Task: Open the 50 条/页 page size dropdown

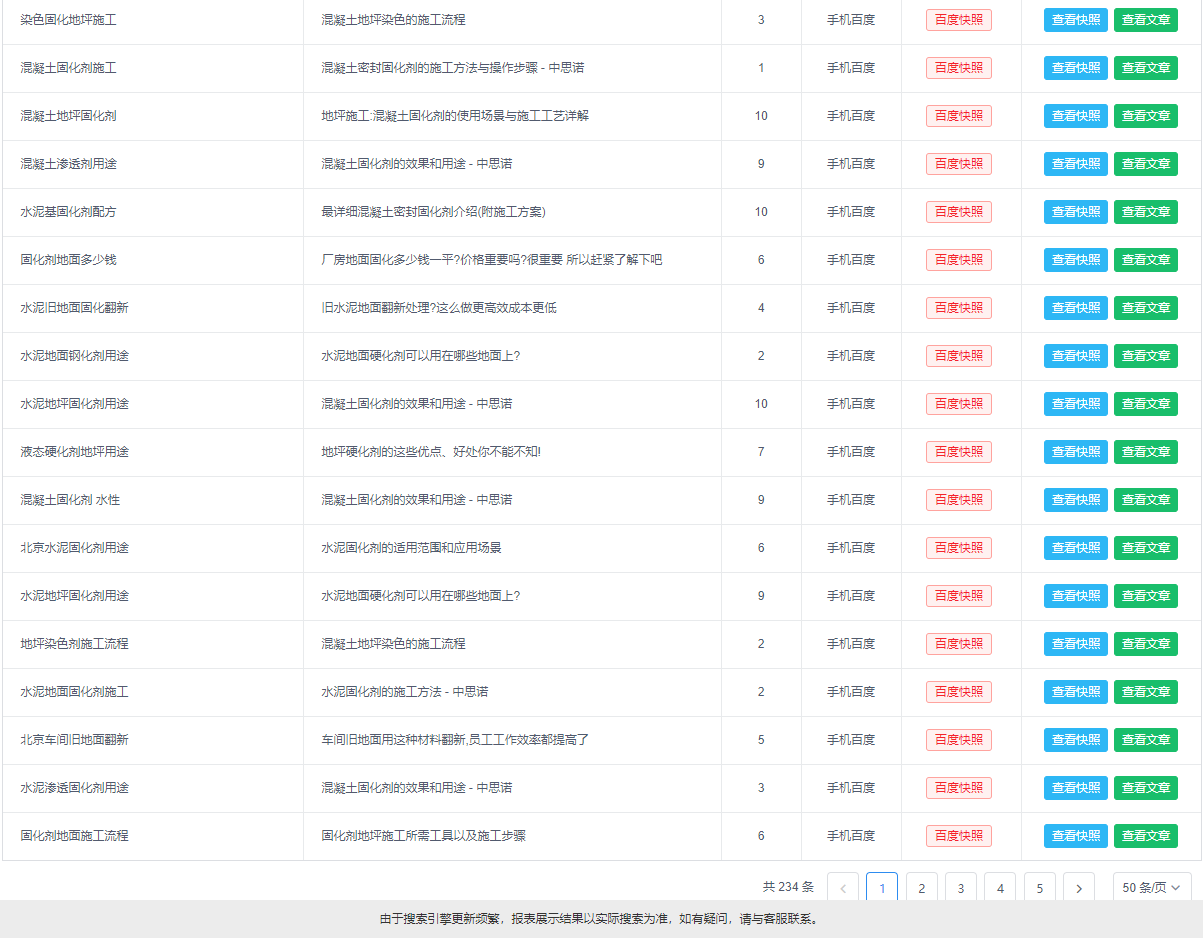Action: point(1152,888)
